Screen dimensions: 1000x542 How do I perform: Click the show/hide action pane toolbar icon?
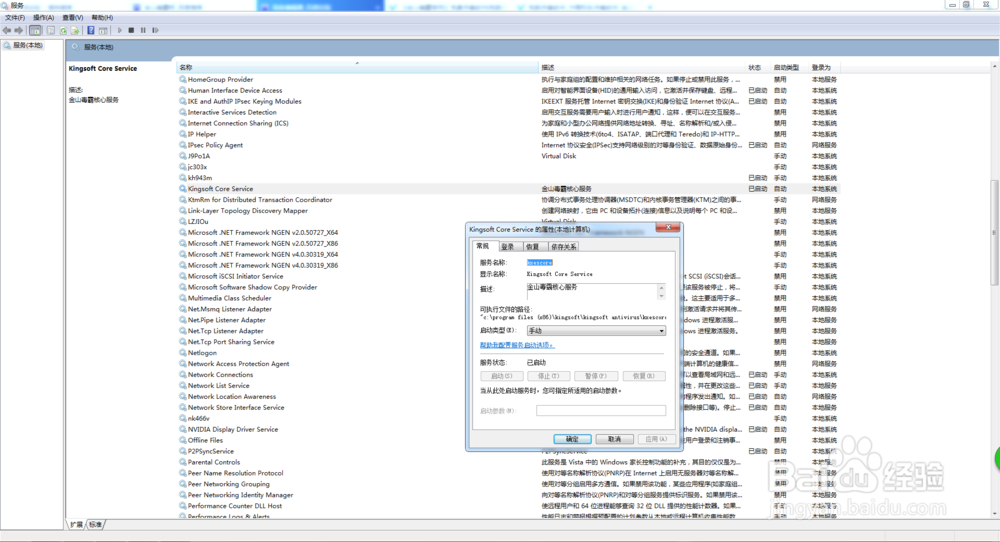pos(103,30)
